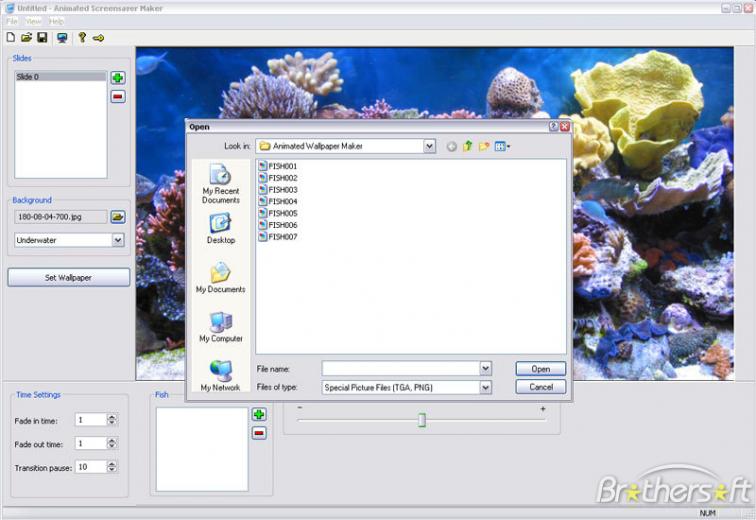The height and width of the screenshot is (520, 756).
Task: Click the Open folder toolbar icon
Action: click(x=27, y=37)
